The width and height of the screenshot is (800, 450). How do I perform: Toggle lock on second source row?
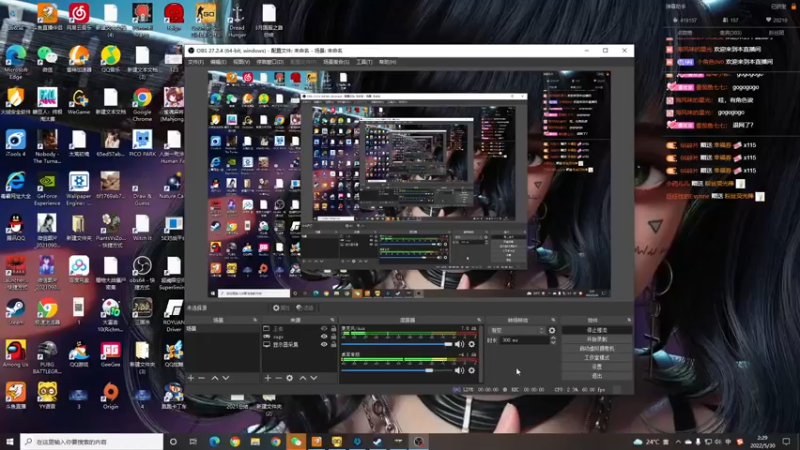[334, 337]
